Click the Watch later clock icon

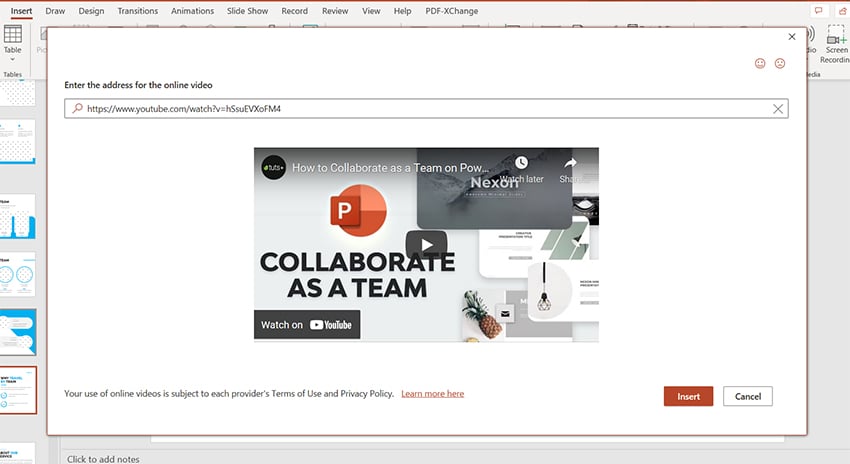pos(521,163)
